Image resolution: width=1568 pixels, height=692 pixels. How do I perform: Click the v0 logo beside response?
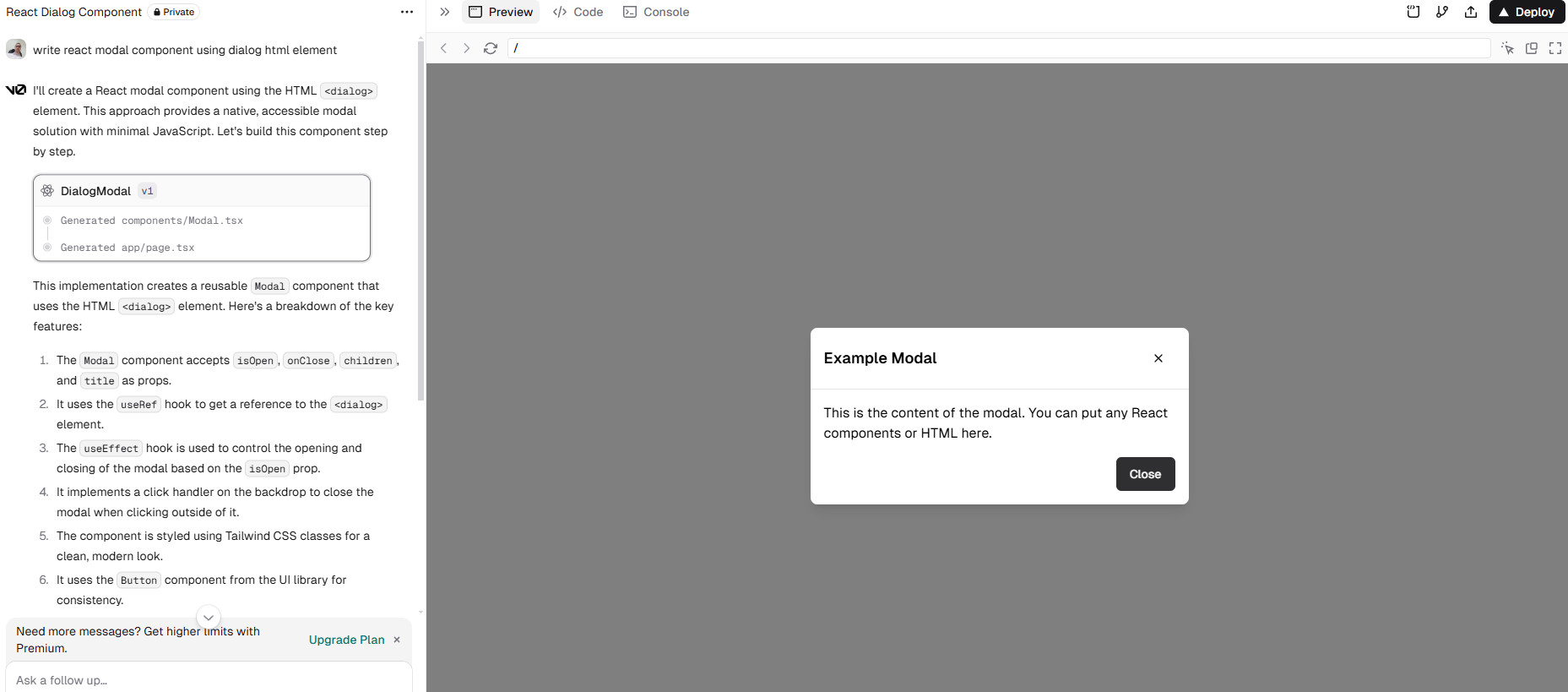(x=16, y=90)
